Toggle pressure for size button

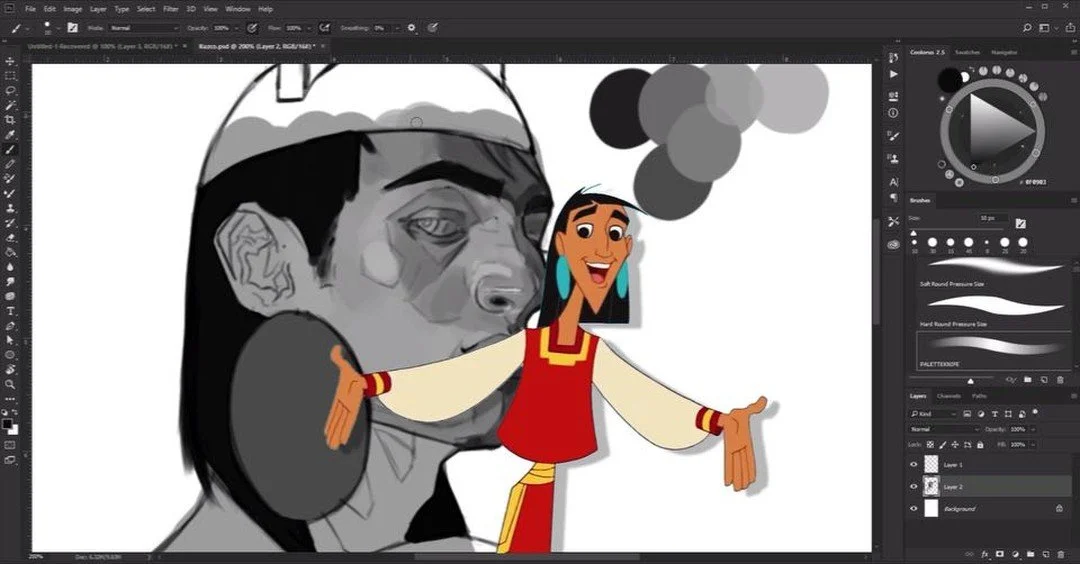coord(433,28)
